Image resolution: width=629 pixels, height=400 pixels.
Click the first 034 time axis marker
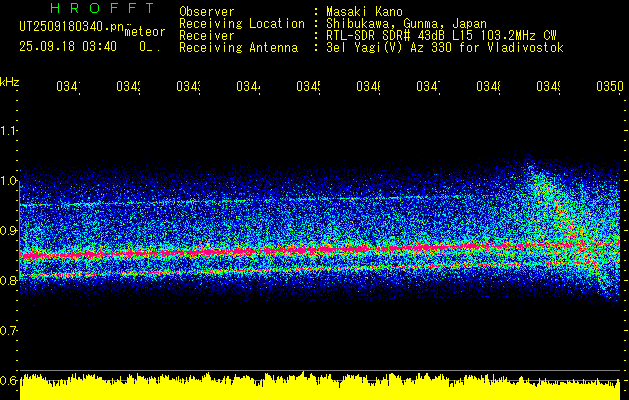pyautogui.click(x=68, y=88)
